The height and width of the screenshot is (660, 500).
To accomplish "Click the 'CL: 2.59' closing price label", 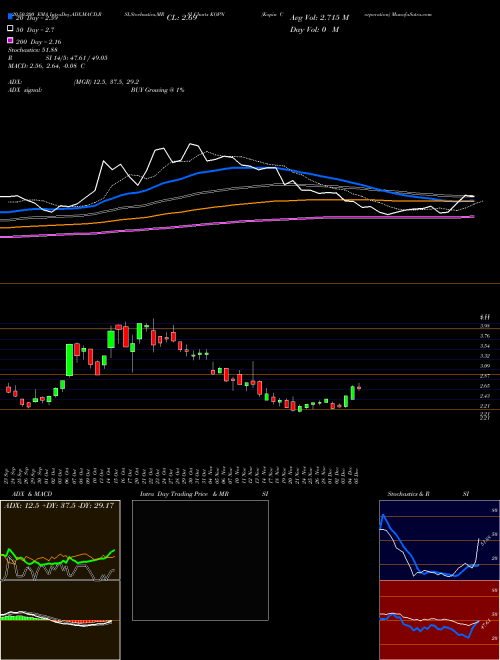I will point(182,18).
